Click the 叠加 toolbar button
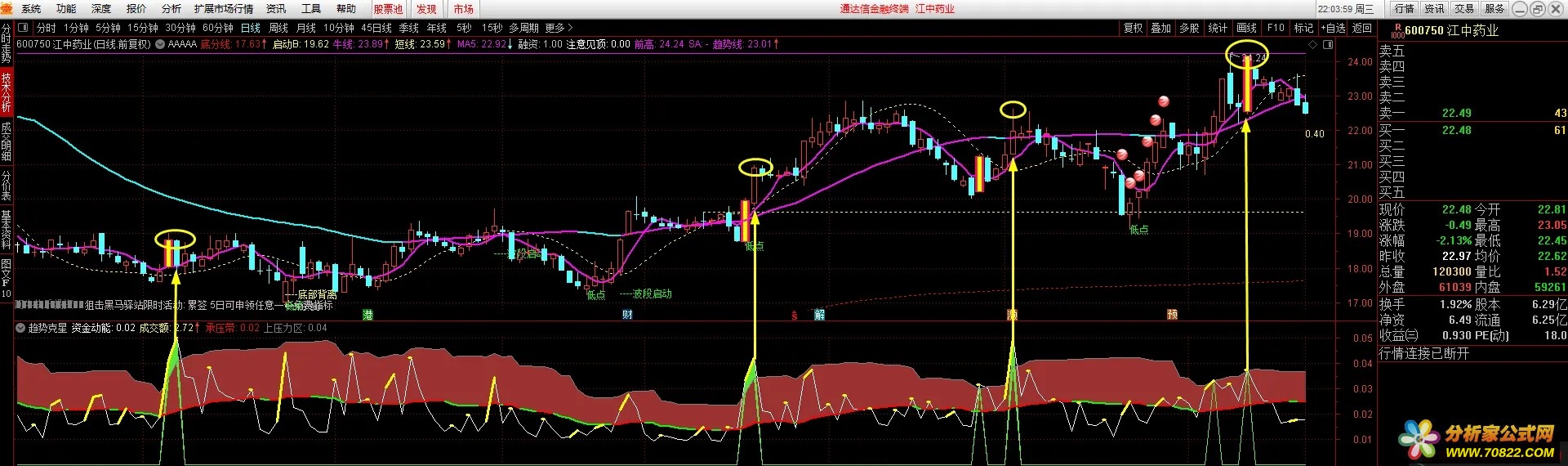 (1161, 28)
